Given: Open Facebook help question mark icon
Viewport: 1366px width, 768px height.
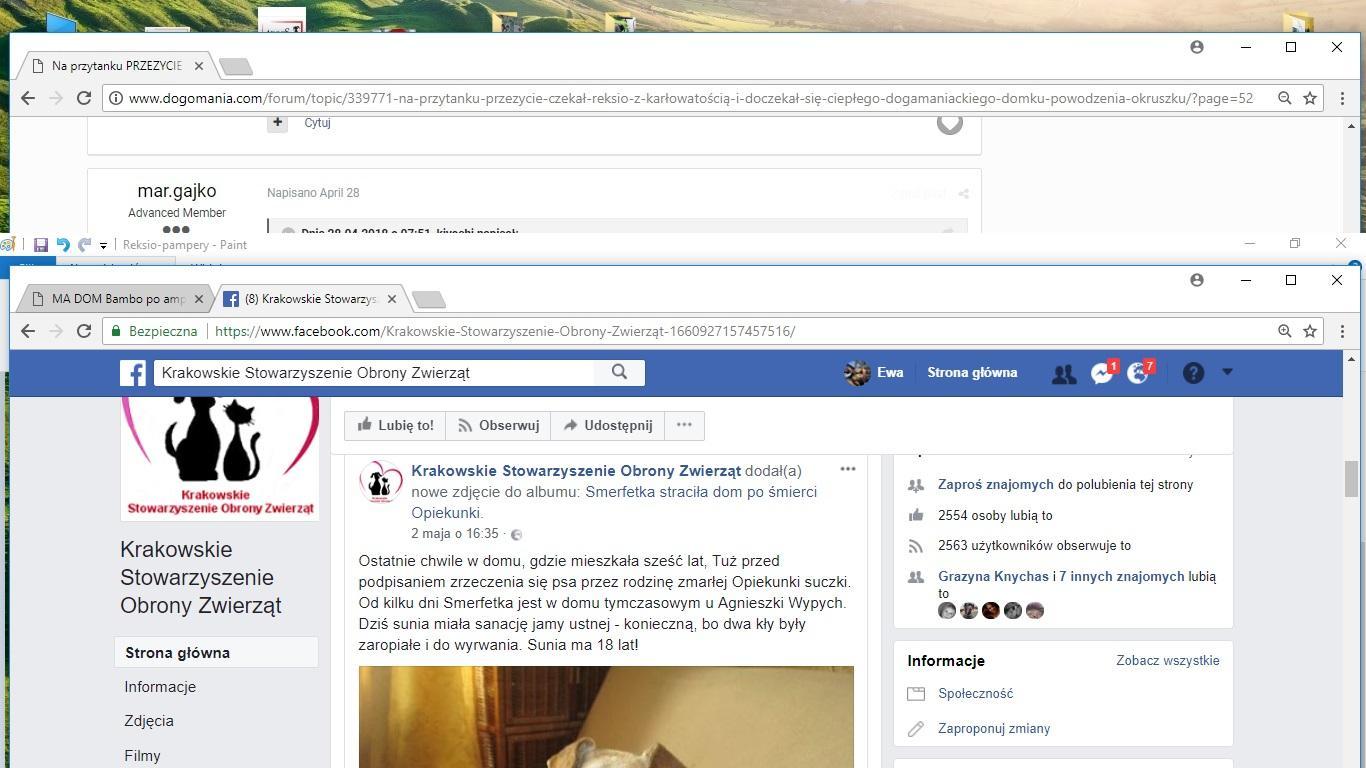Looking at the screenshot, I should [1193, 373].
